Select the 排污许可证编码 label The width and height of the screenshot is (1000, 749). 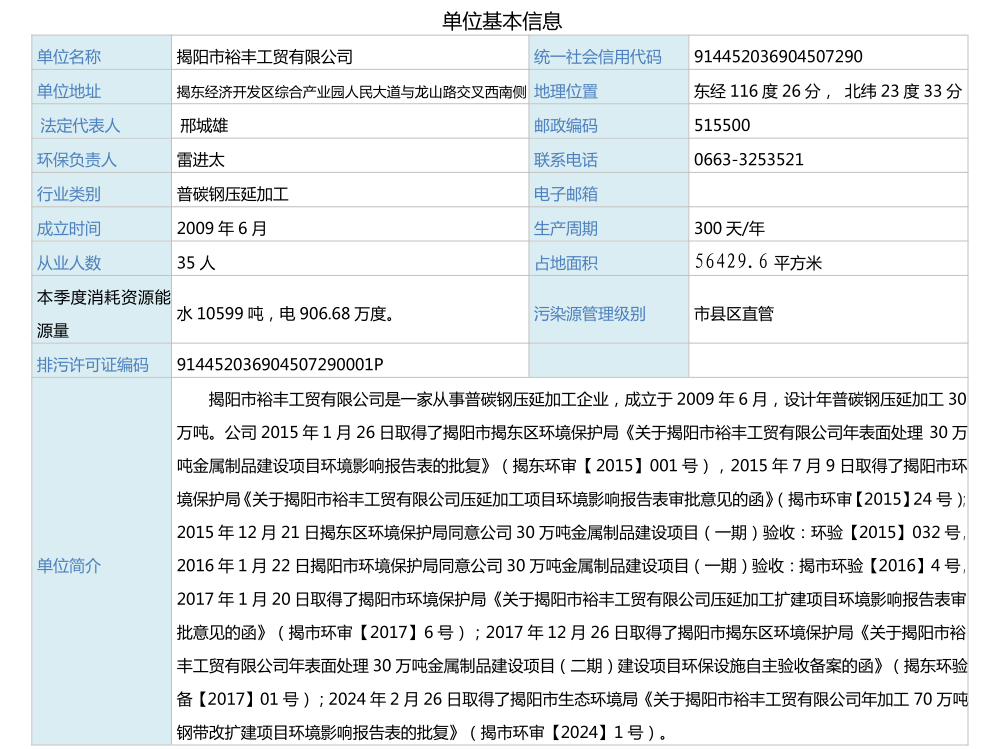click(92, 365)
